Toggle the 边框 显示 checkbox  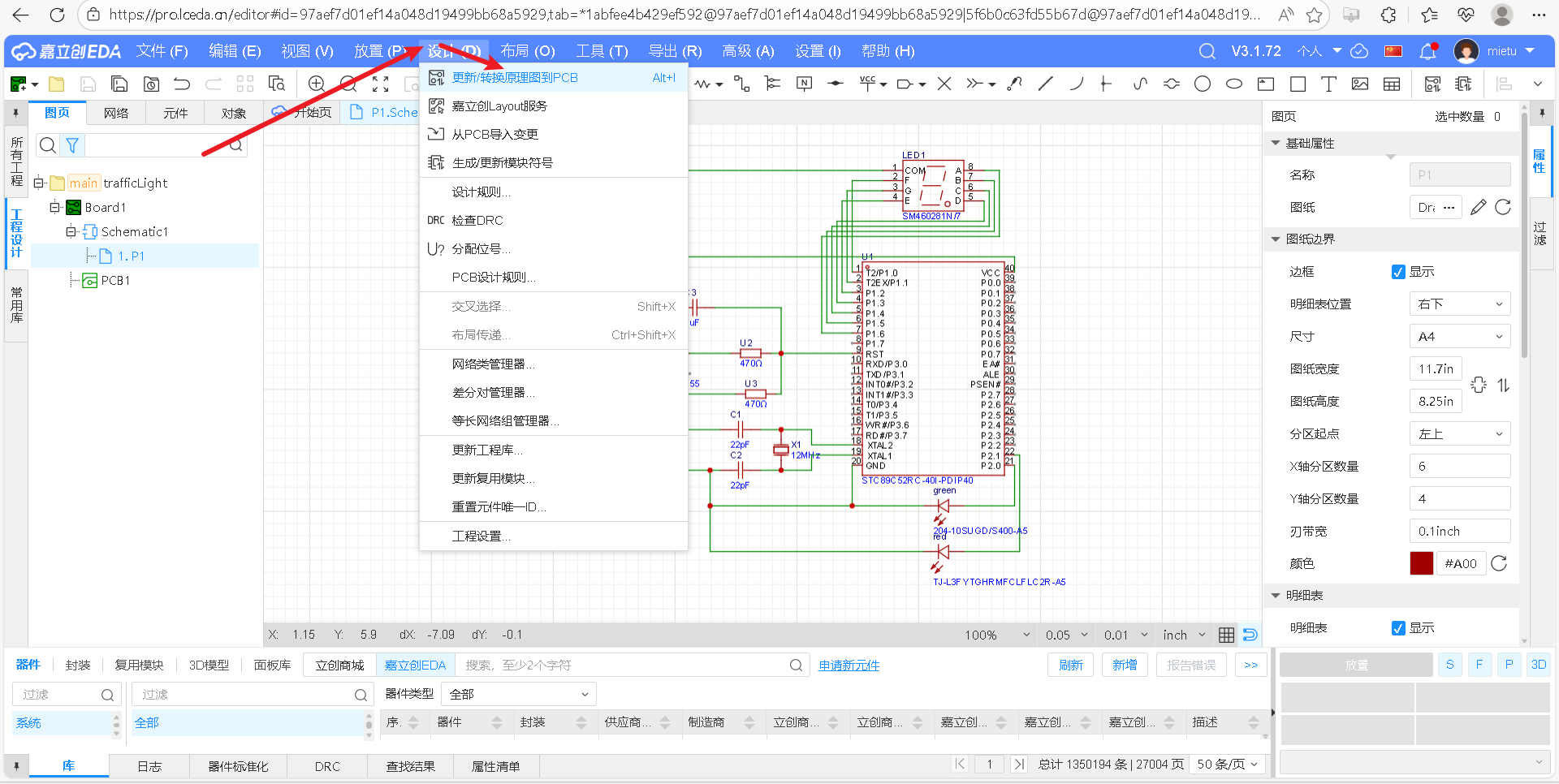[1398, 272]
